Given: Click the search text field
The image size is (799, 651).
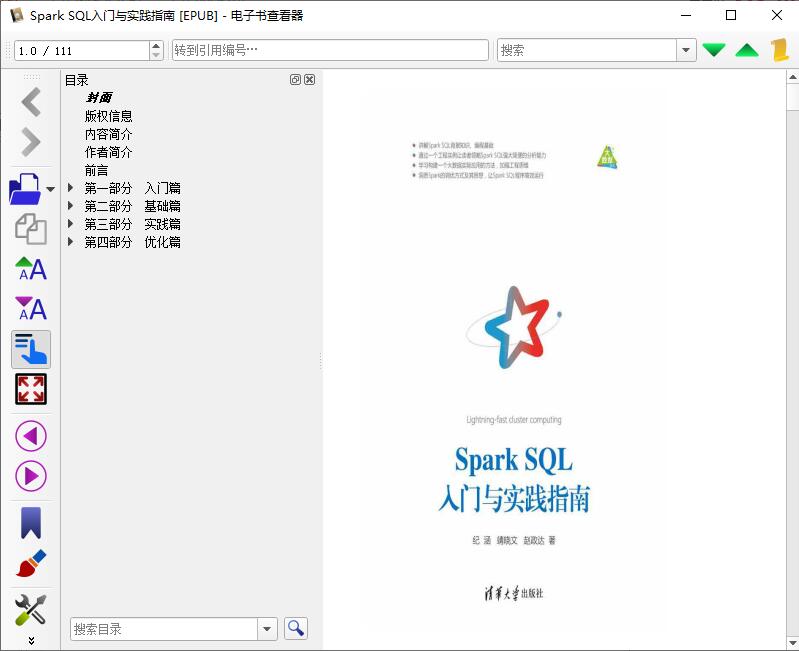Looking at the screenshot, I should pos(587,50).
